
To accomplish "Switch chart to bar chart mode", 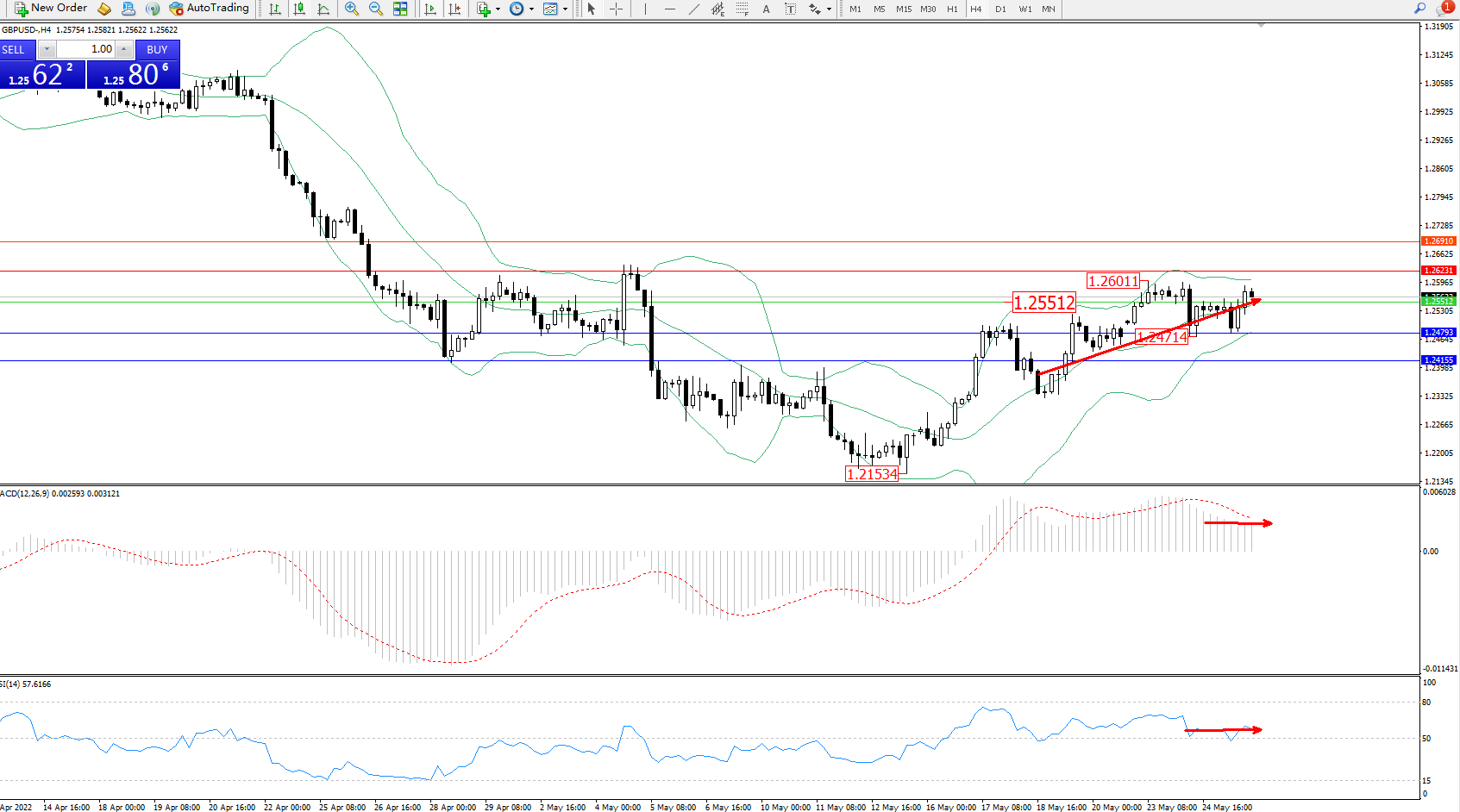I will tap(275, 9).
